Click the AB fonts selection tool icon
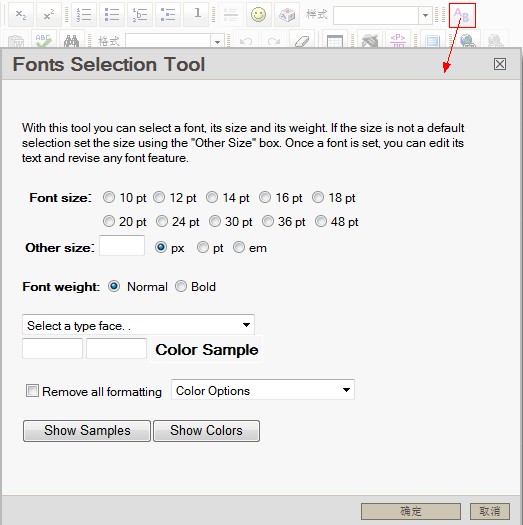 (x=462, y=15)
